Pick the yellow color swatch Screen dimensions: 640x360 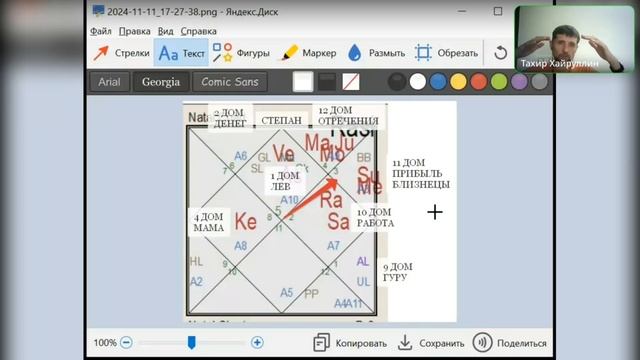pyautogui.click(x=458, y=82)
